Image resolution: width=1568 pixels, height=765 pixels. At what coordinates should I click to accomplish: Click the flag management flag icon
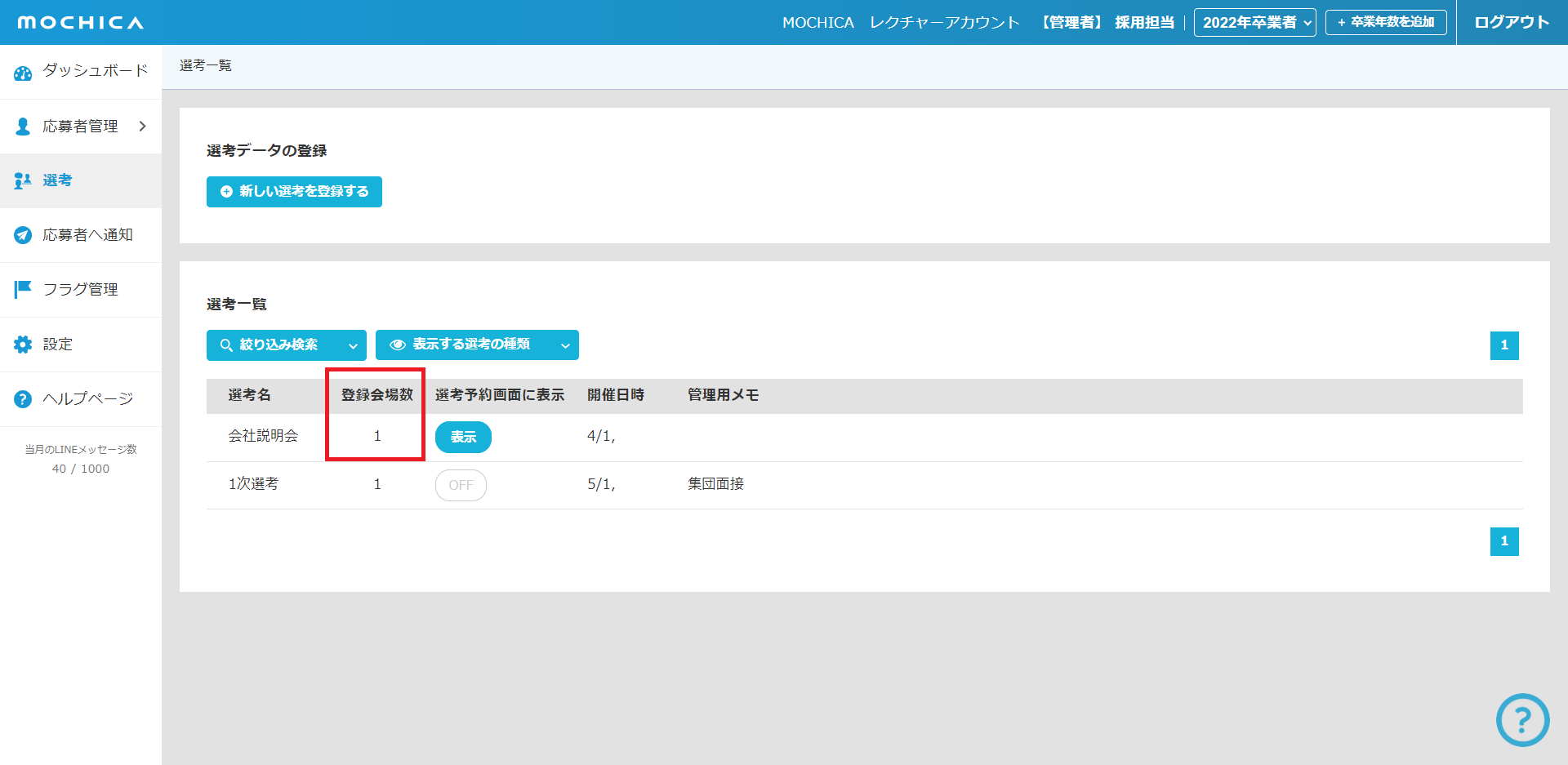click(23, 289)
